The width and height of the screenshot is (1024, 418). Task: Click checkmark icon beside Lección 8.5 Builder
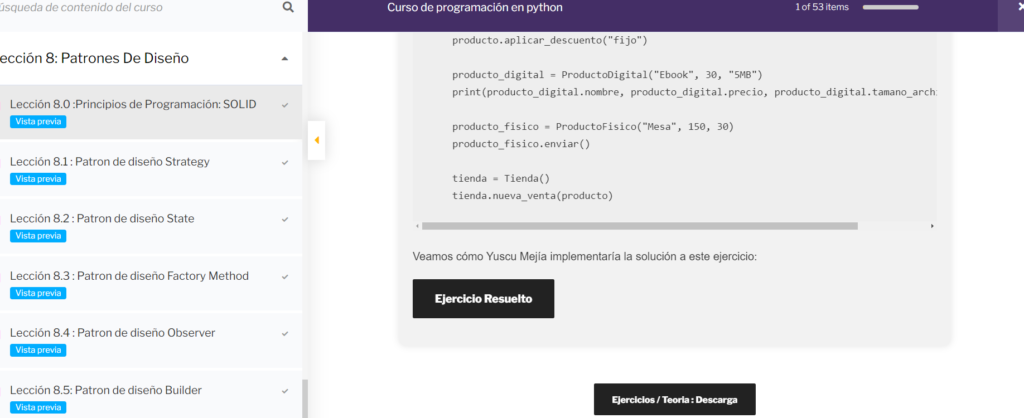(x=285, y=391)
